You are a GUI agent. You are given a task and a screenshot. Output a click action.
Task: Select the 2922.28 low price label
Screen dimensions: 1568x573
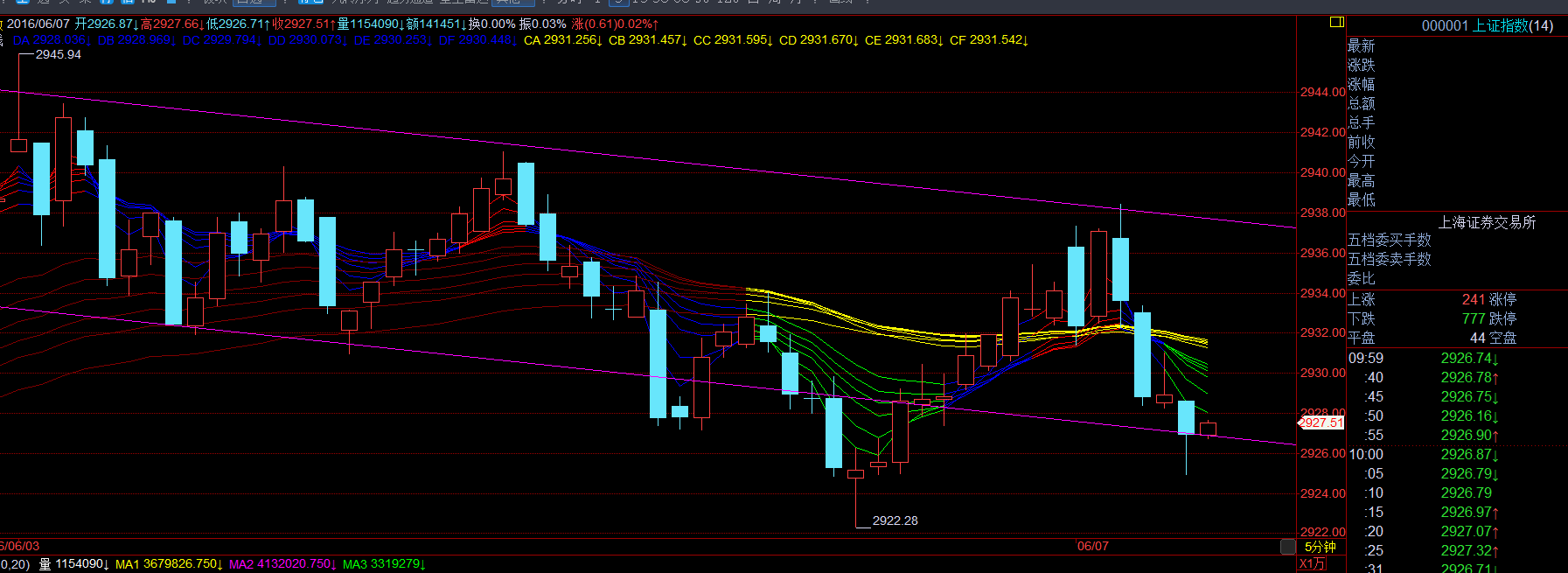tap(895, 521)
